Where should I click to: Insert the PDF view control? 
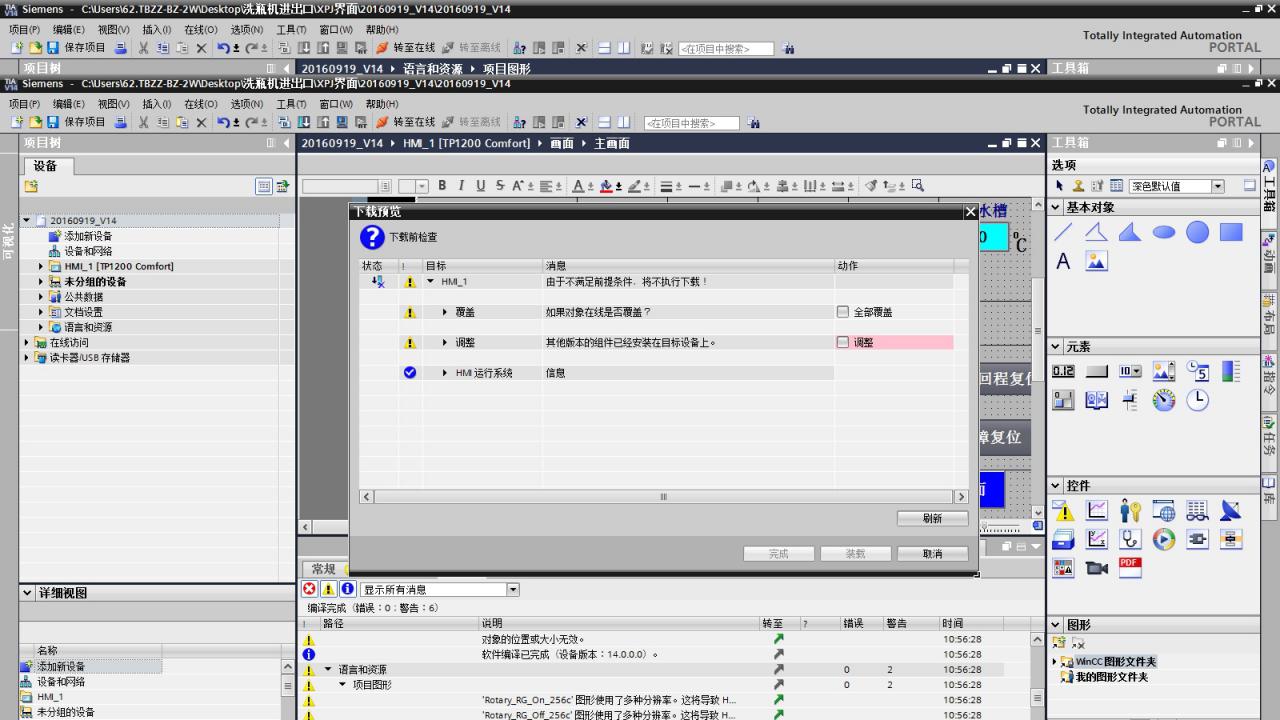click(x=1130, y=567)
